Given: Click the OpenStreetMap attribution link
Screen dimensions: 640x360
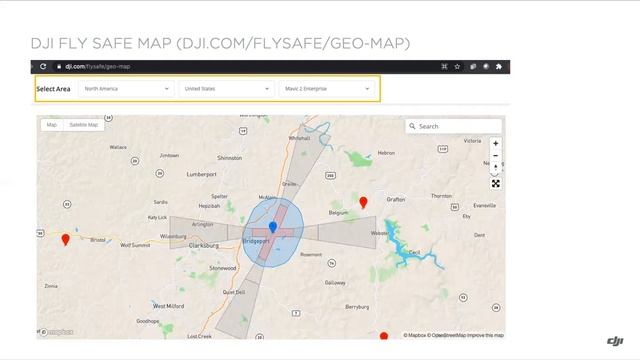Looking at the screenshot, I should 447,335.
